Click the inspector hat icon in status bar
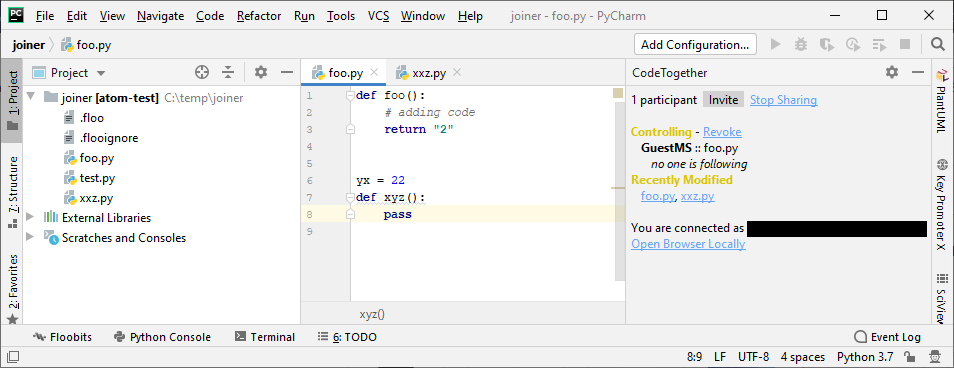The image size is (954, 368). coord(935,357)
